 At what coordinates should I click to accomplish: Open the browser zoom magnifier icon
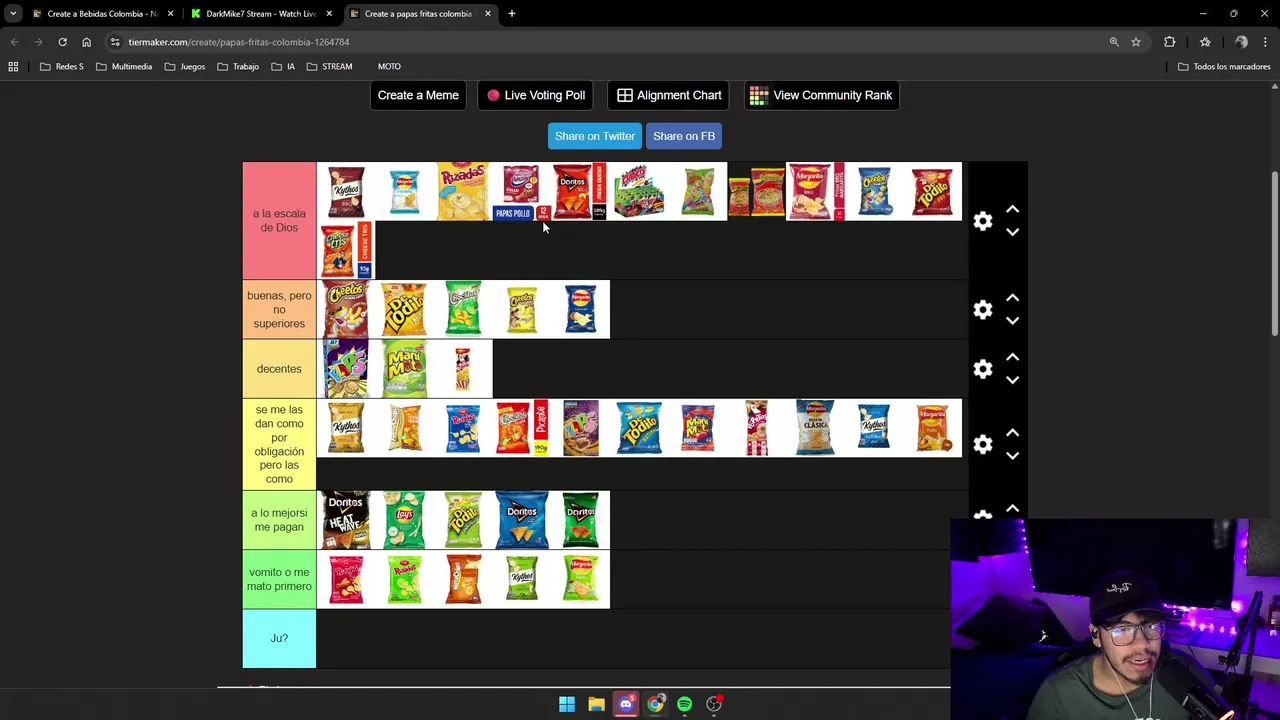(x=1114, y=42)
